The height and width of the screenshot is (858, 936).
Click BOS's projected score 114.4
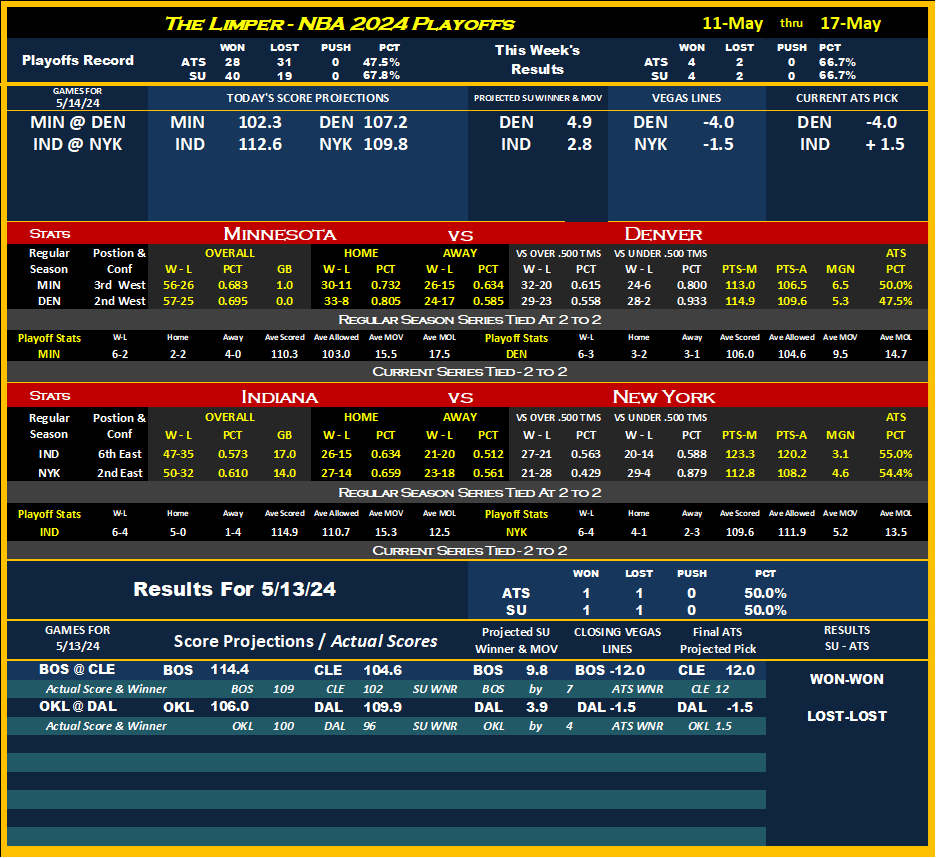tap(230, 670)
